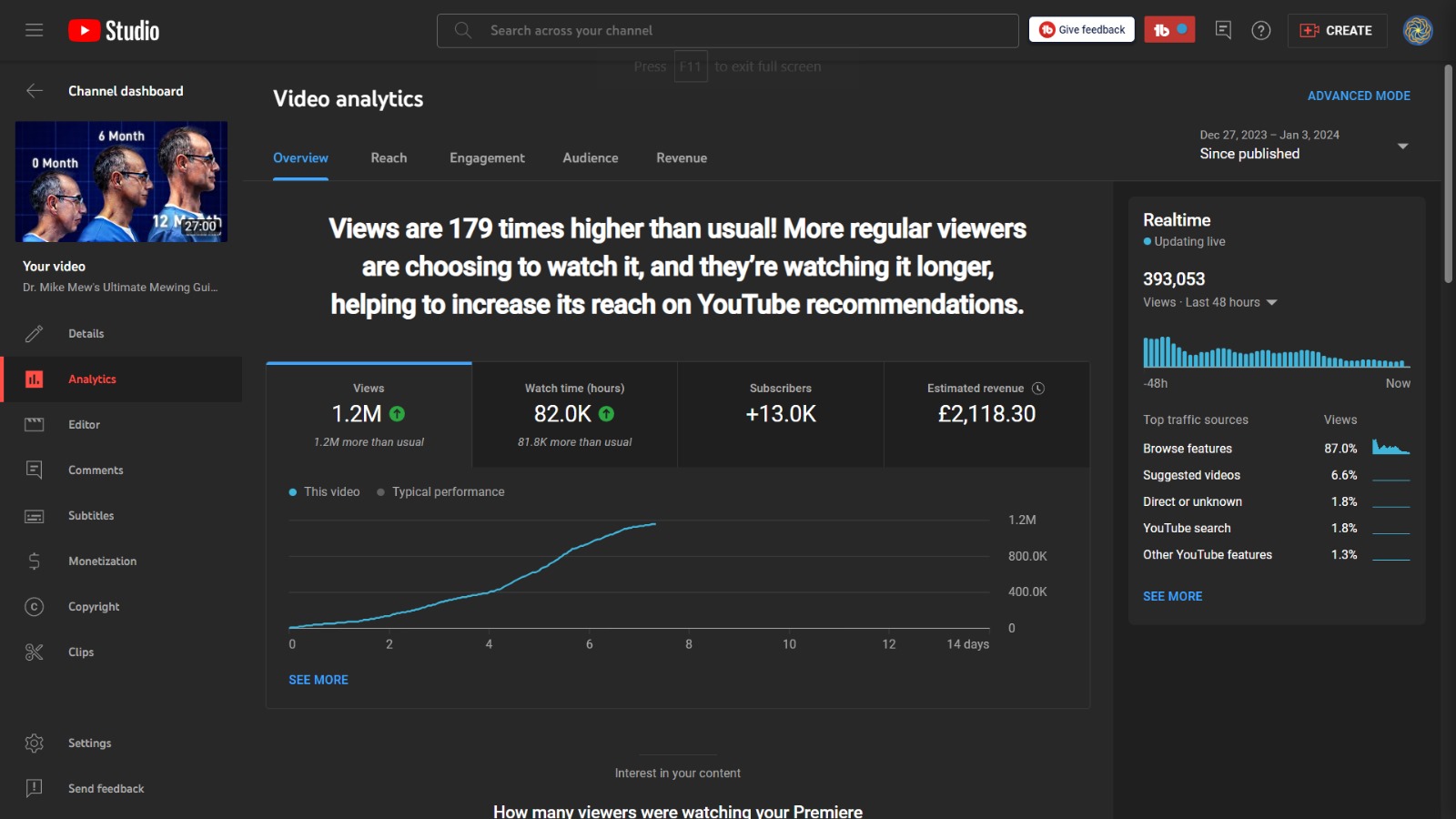1456x819 pixels.
Task: Click the Browse features traffic source row
Action: point(1277,449)
